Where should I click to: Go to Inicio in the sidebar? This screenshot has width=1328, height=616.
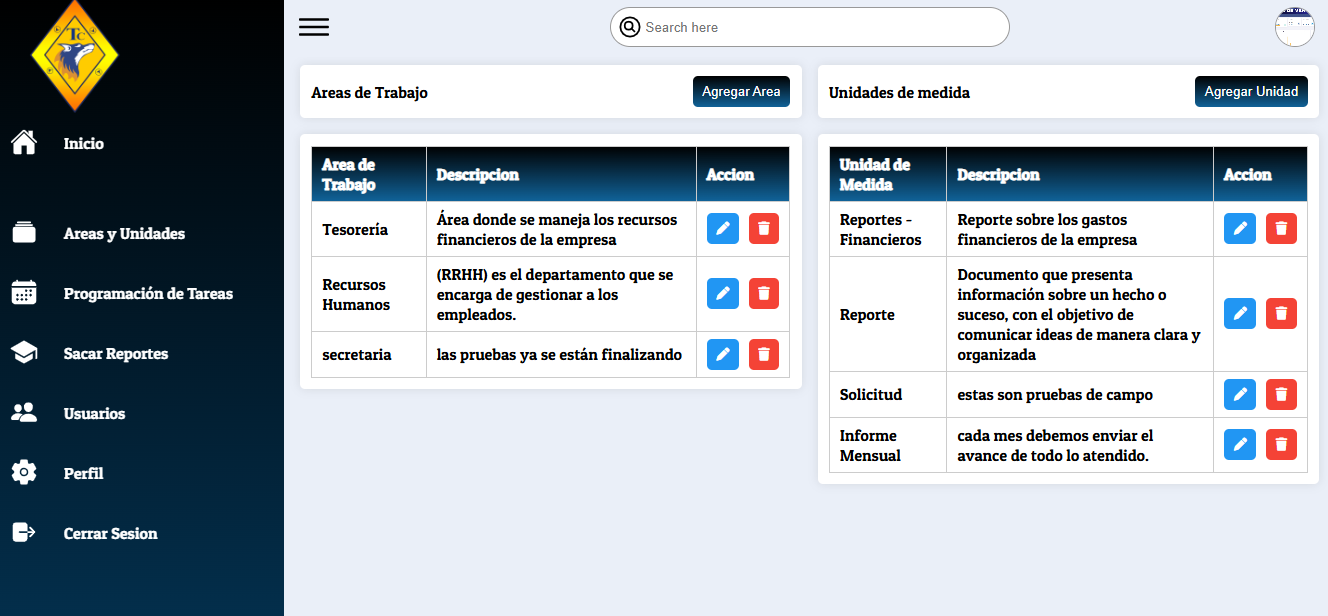pyautogui.click(x=83, y=144)
